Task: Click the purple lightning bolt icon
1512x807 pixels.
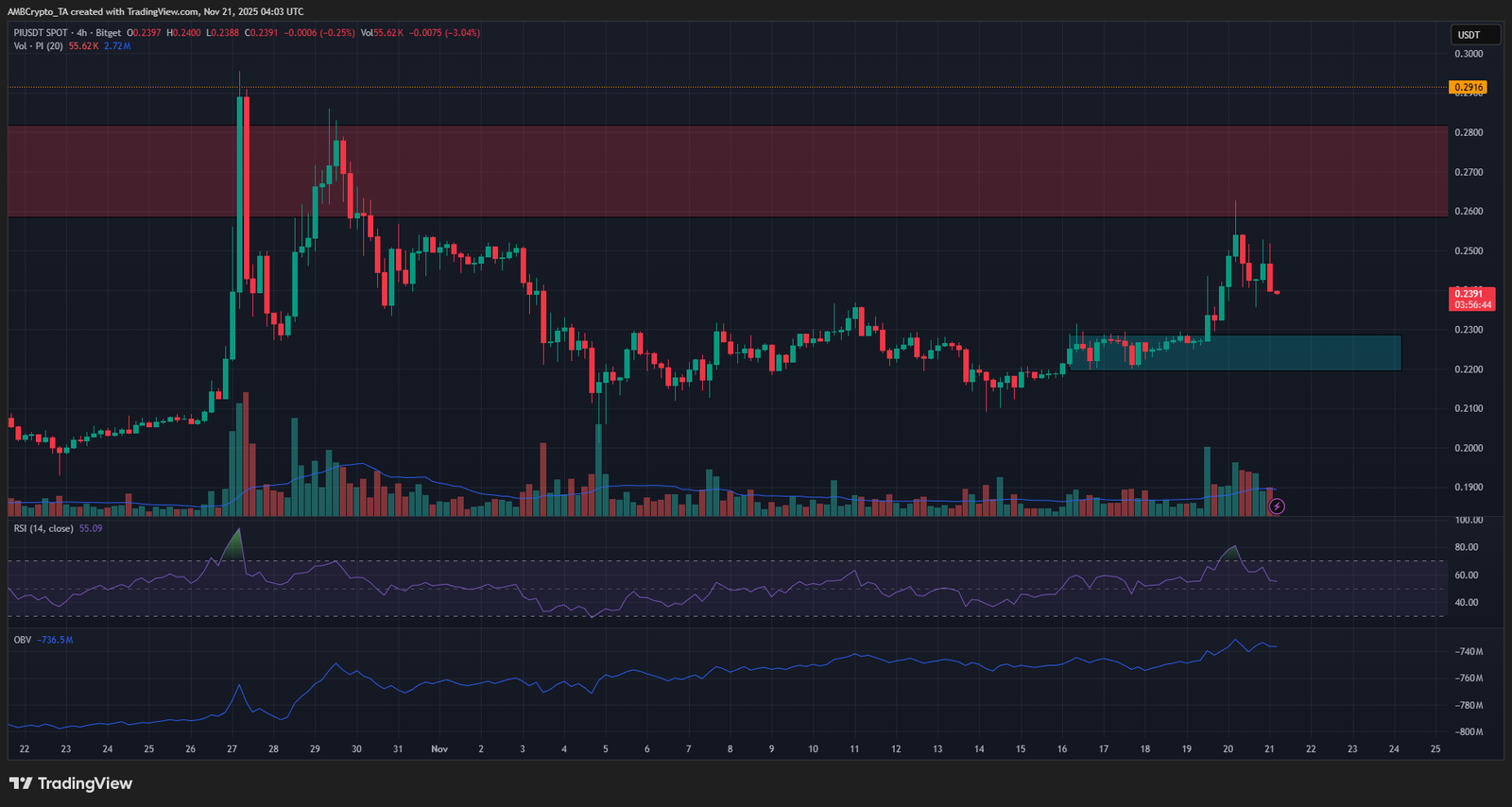Action: click(x=1277, y=507)
